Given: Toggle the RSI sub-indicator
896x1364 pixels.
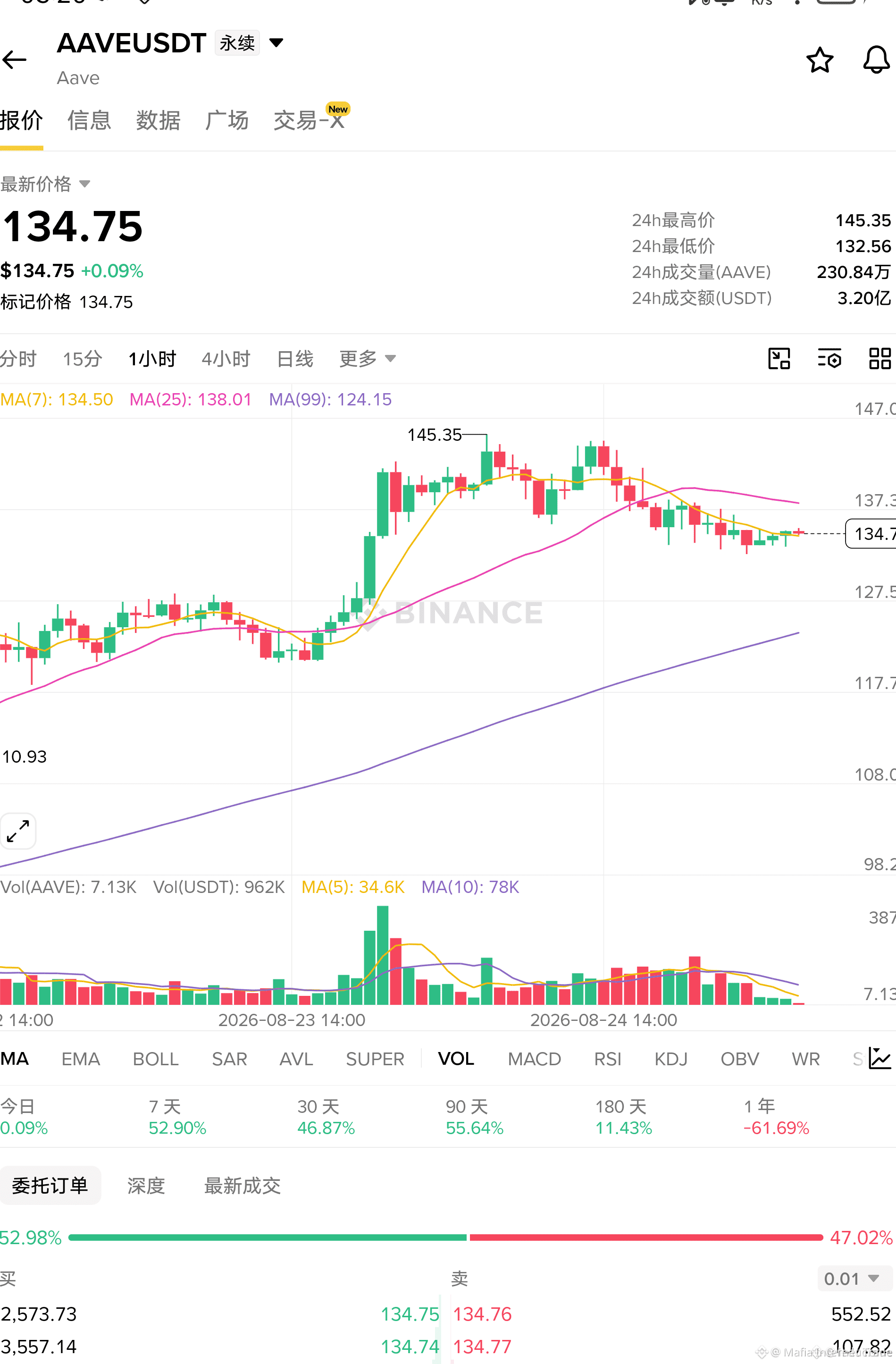Looking at the screenshot, I should click(608, 1059).
